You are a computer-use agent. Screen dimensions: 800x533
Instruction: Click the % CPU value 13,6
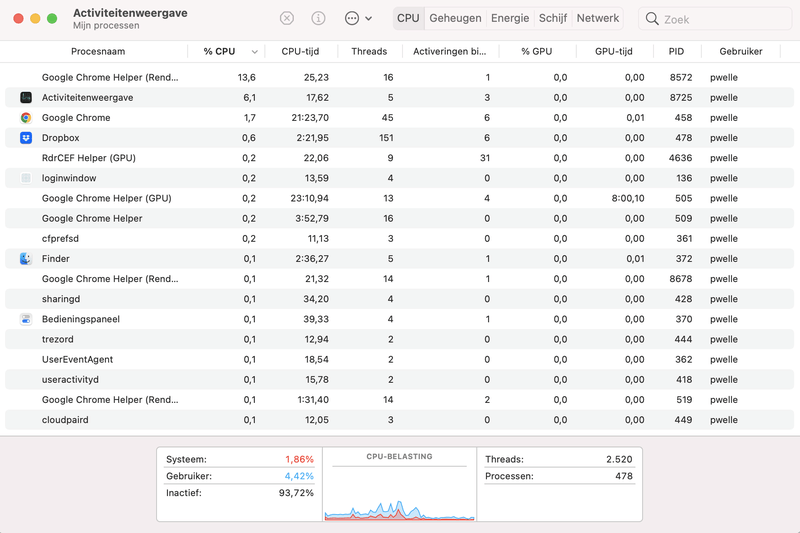[x=246, y=78]
